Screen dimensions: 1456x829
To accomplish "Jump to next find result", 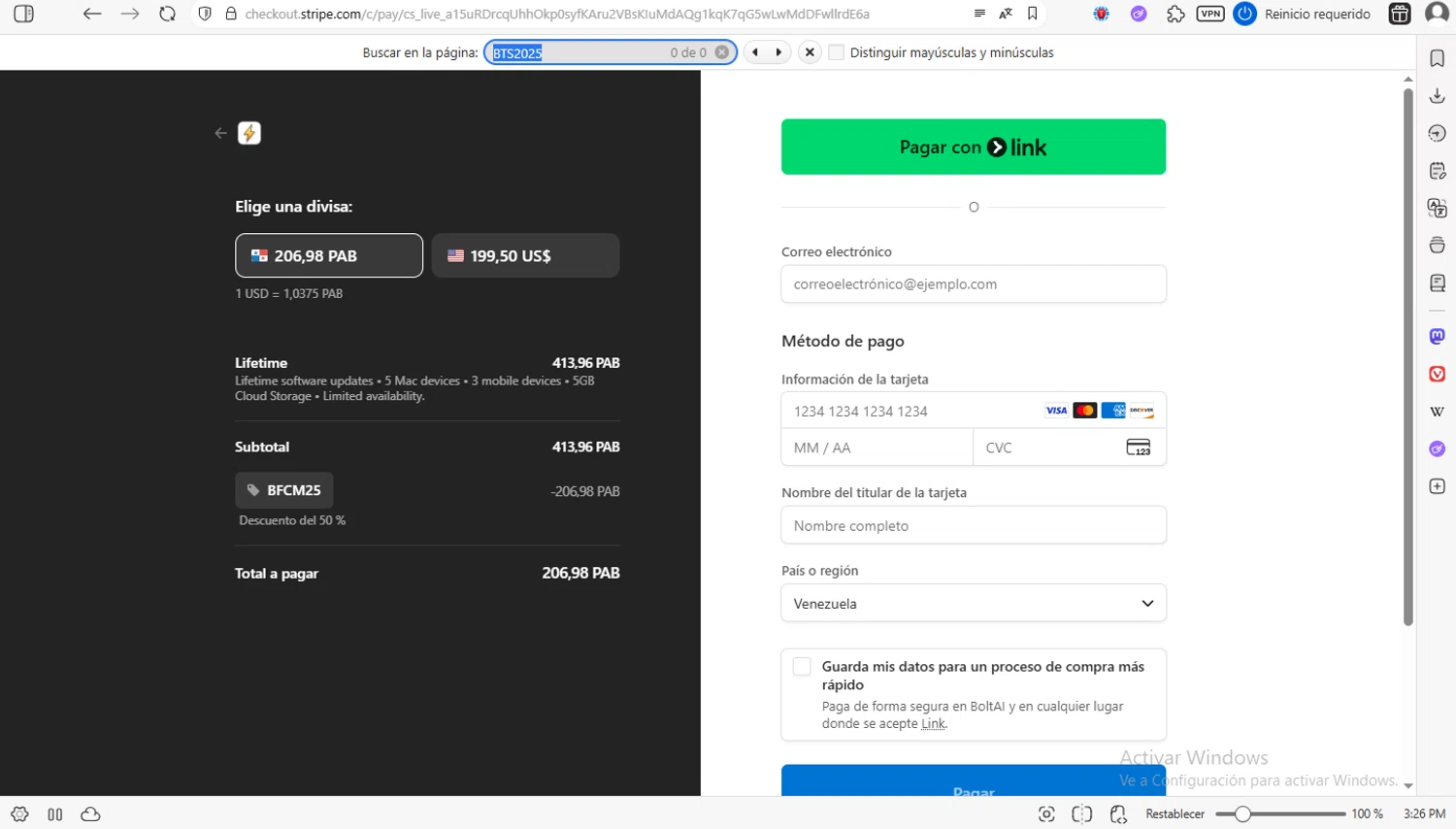I will click(778, 52).
